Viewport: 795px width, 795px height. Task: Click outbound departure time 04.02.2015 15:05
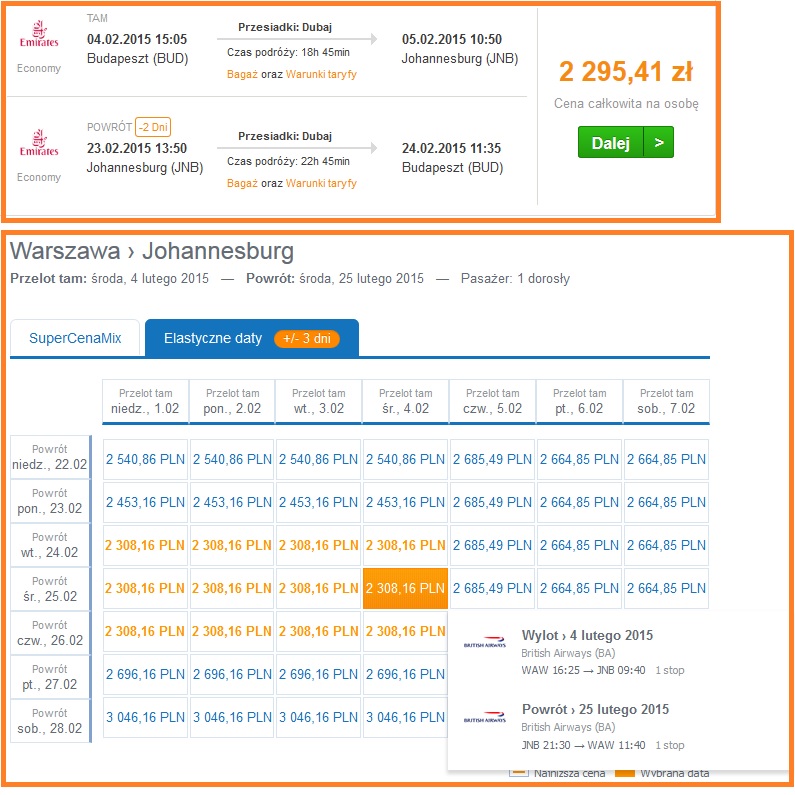137,39
